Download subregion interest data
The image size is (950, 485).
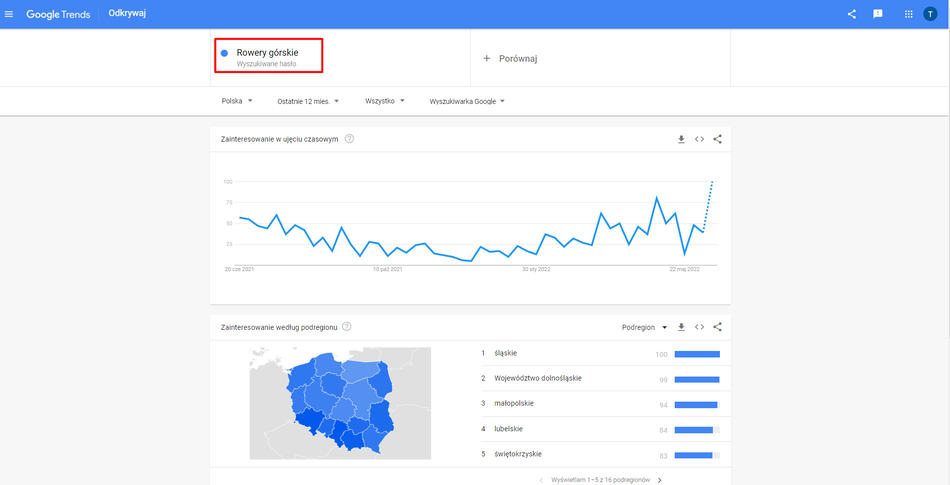(x=681, y=327)
